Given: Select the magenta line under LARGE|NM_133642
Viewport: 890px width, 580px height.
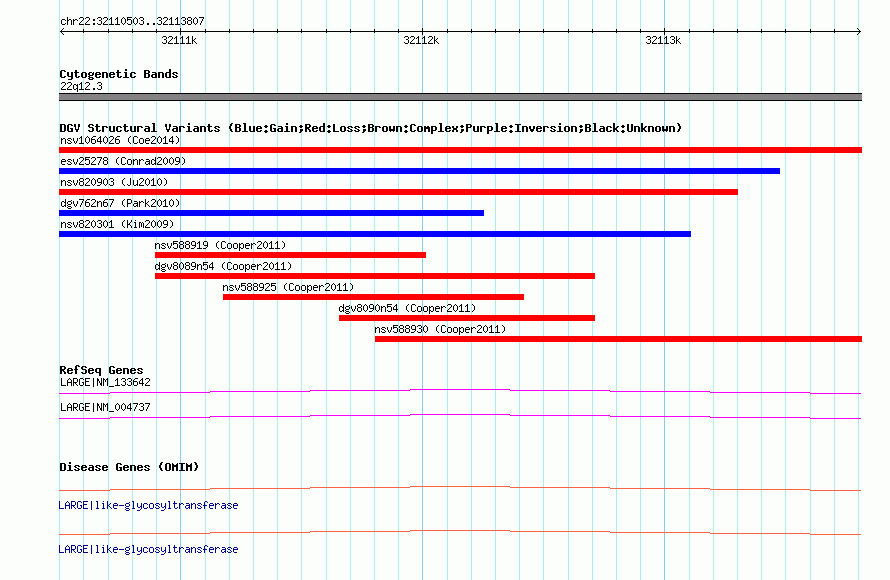Looking at the screenshot, I should [460, 391].
